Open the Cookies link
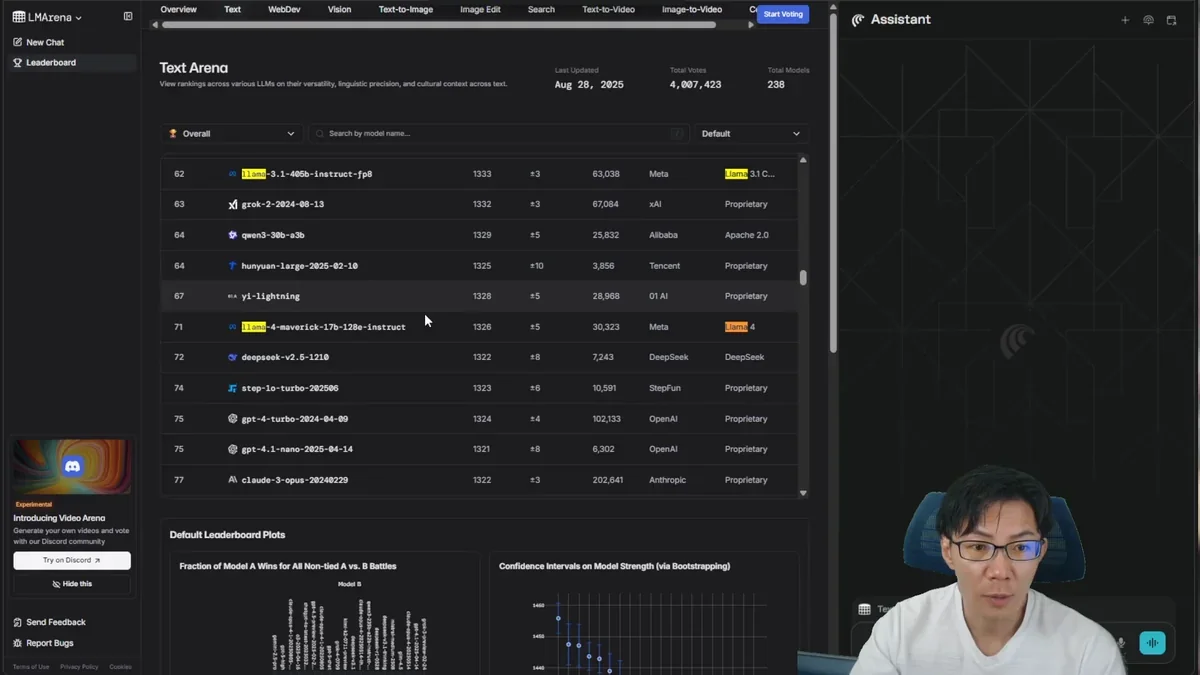 coord(120,667)
